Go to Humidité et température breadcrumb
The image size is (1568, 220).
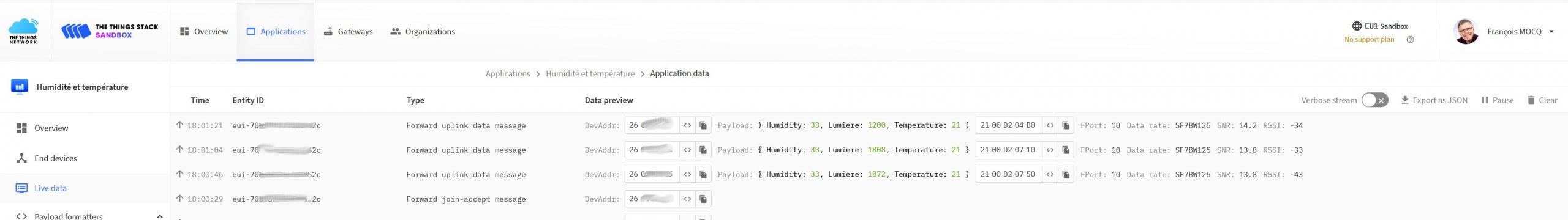pos(590,73)
